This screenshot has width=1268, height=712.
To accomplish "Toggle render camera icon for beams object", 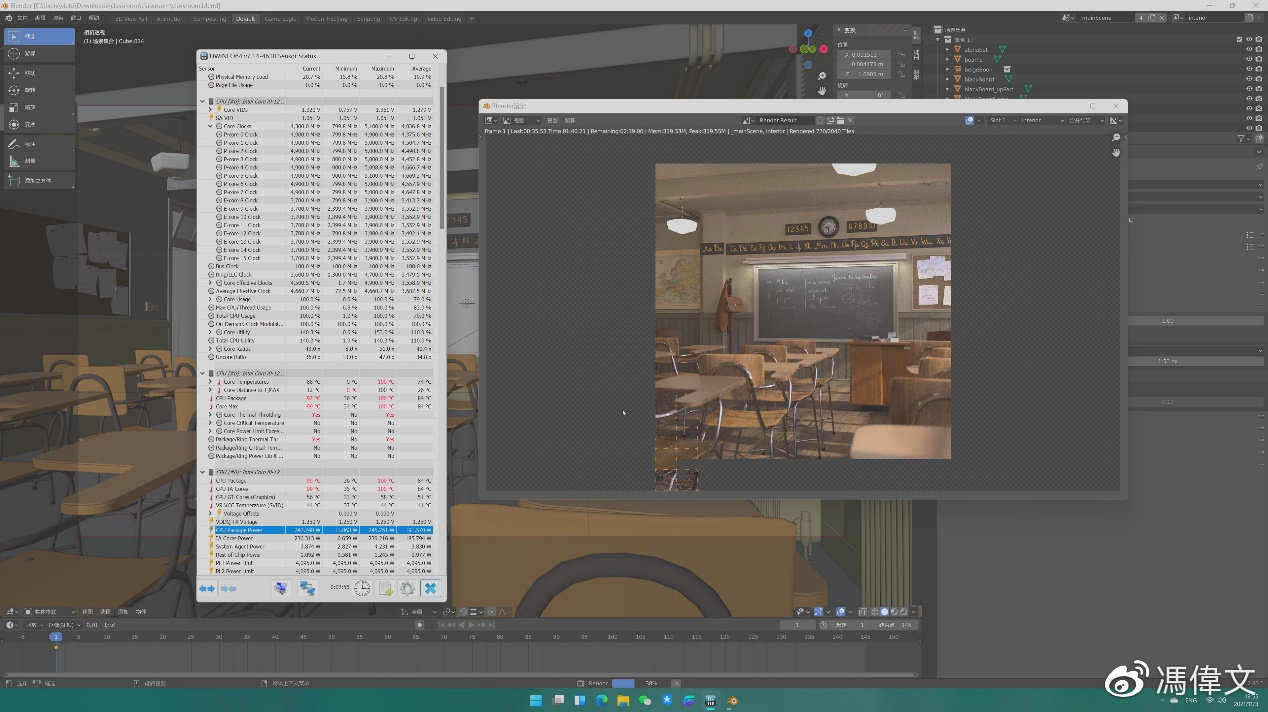I will click(x=1259, y=59).
